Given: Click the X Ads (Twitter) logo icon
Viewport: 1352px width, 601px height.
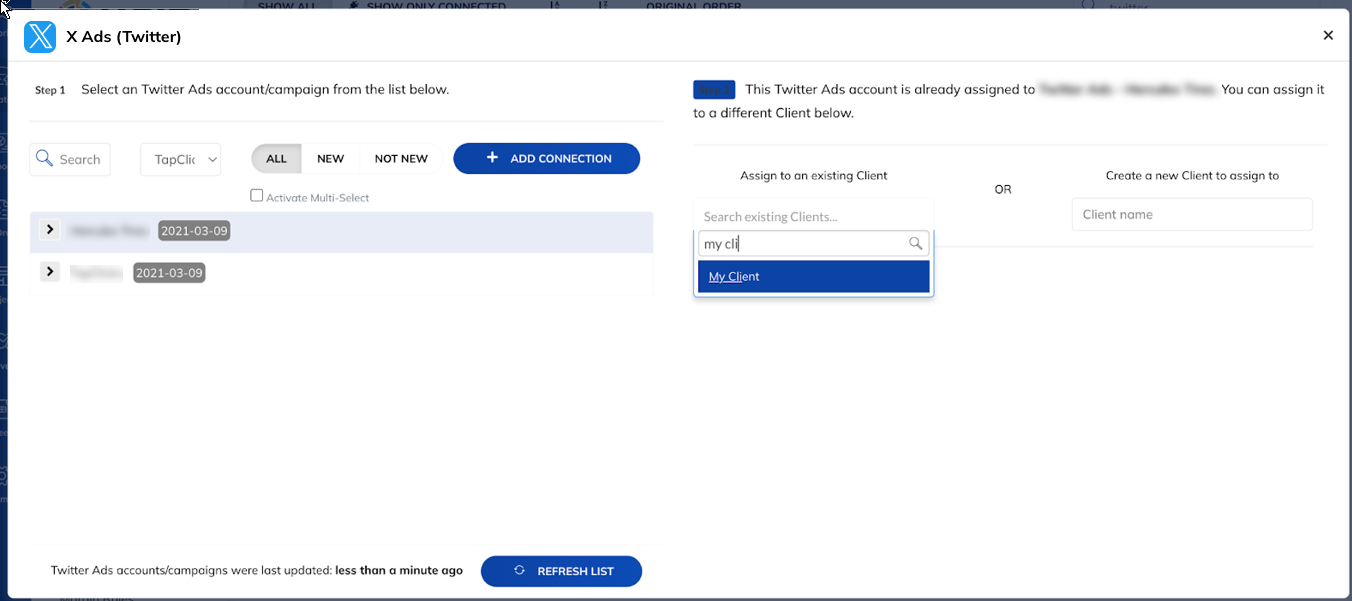Looking at the screenshot, I should tap(40, 36).
